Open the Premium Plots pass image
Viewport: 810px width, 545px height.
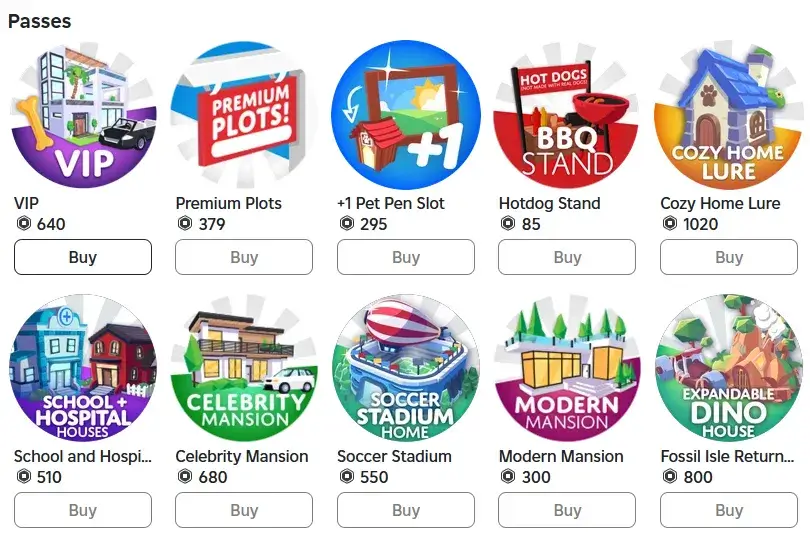pos(244,114)
